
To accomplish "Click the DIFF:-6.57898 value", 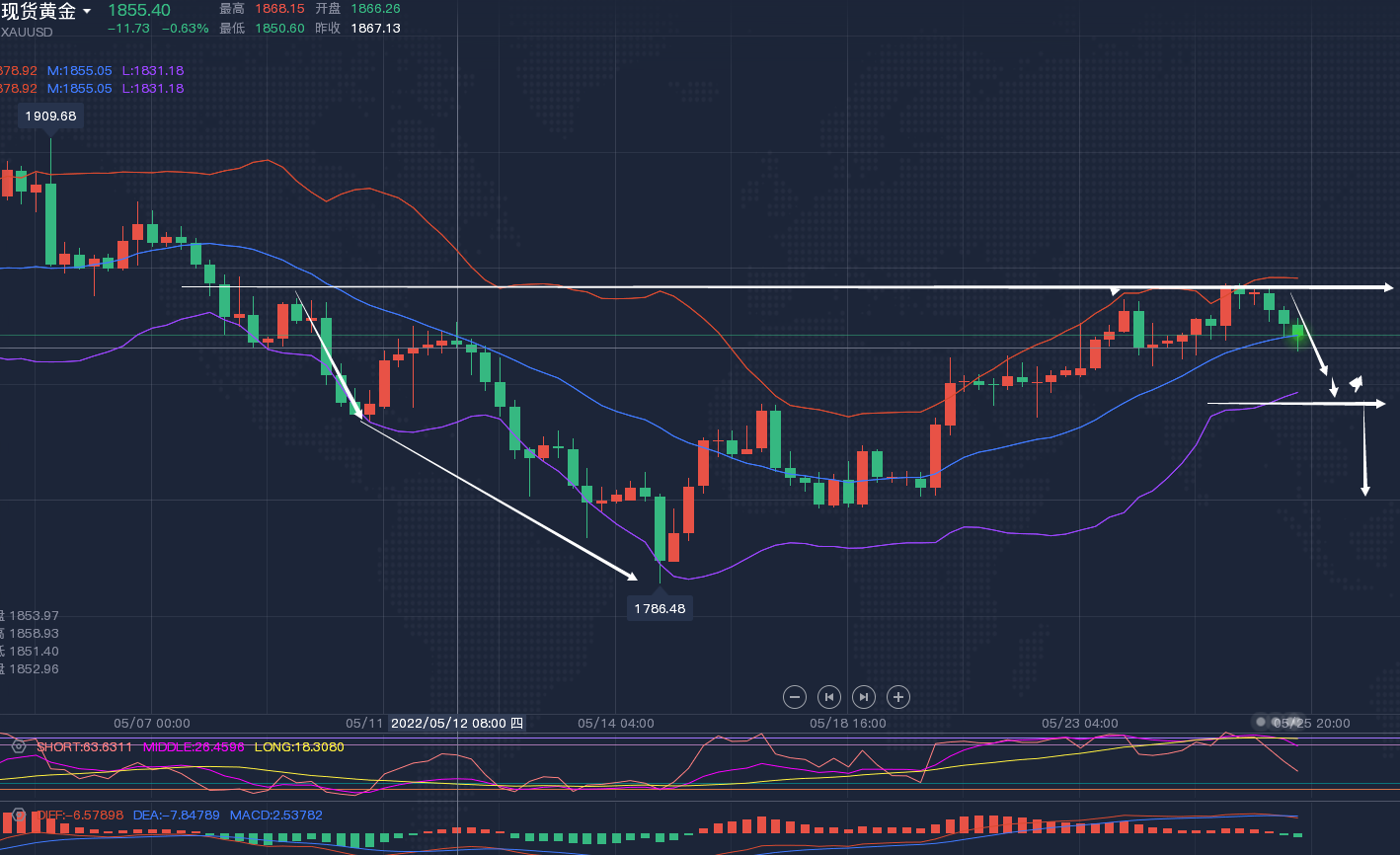I will [81, 816].
